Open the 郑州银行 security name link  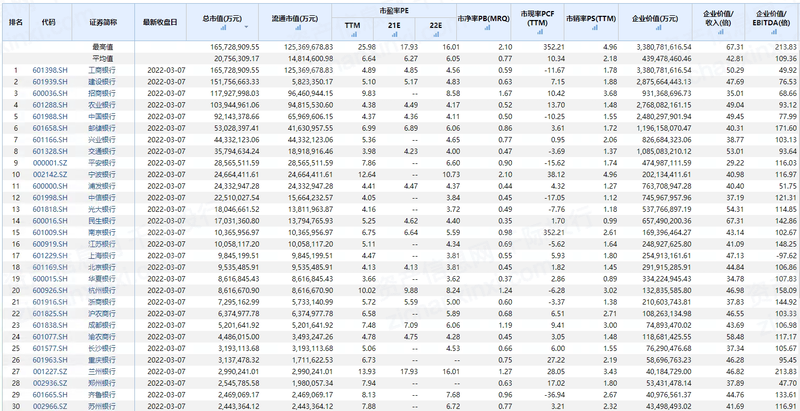(102, 383)
